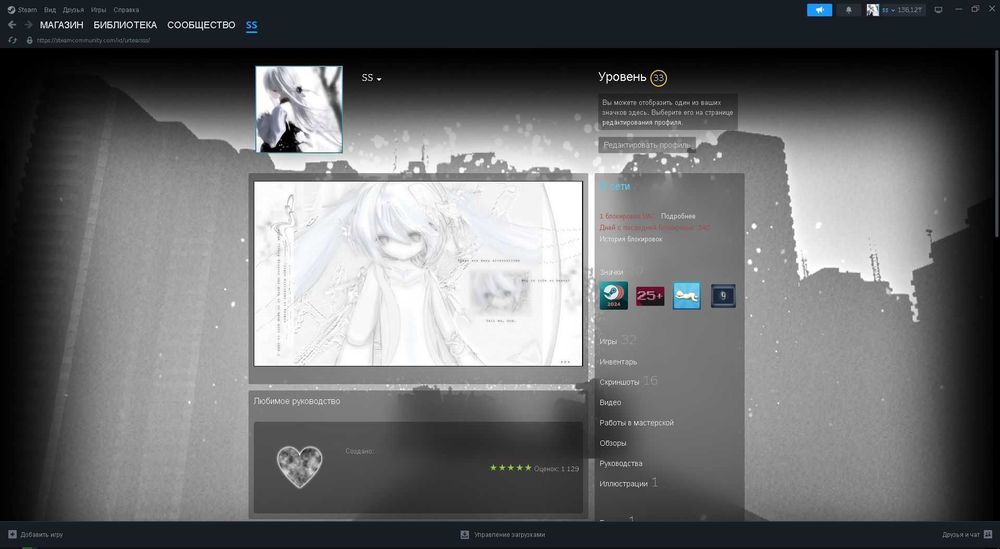Open the Вид menu
1000x549 pixels.
pyautogui.click(x=50, y=10)
